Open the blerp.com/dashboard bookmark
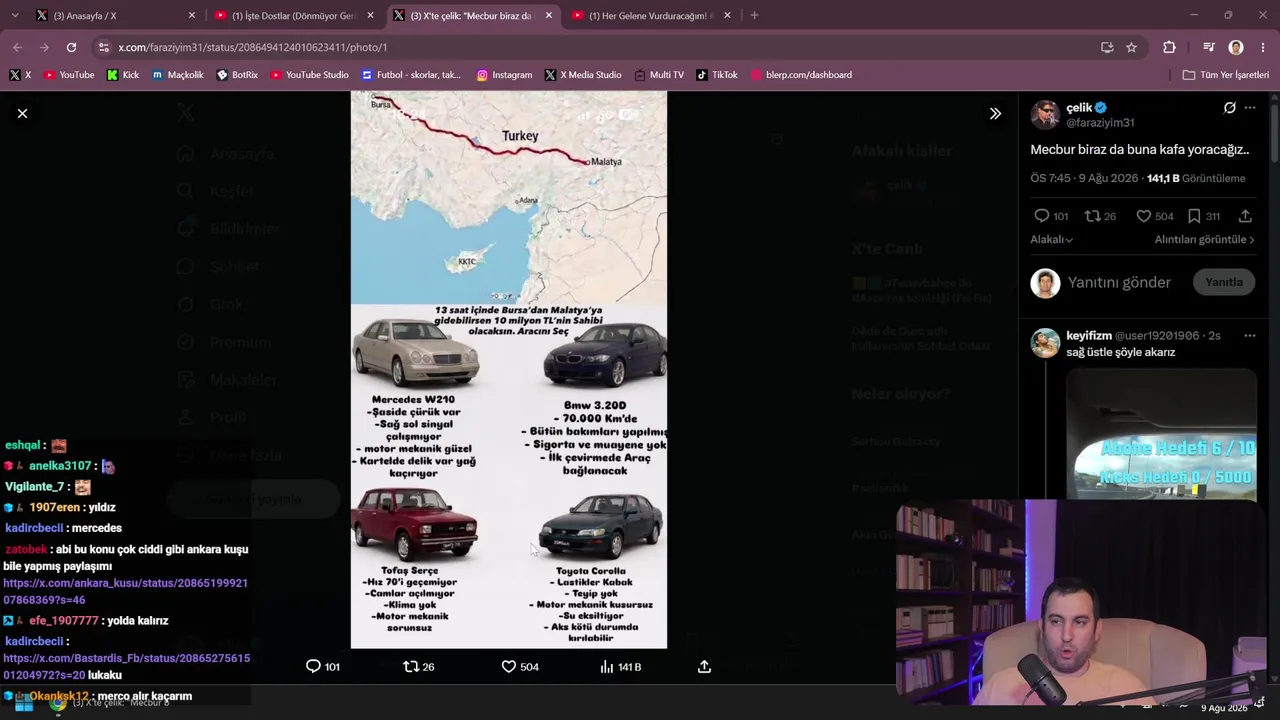The image size is (1280, 720). click(x=801, y=75)
